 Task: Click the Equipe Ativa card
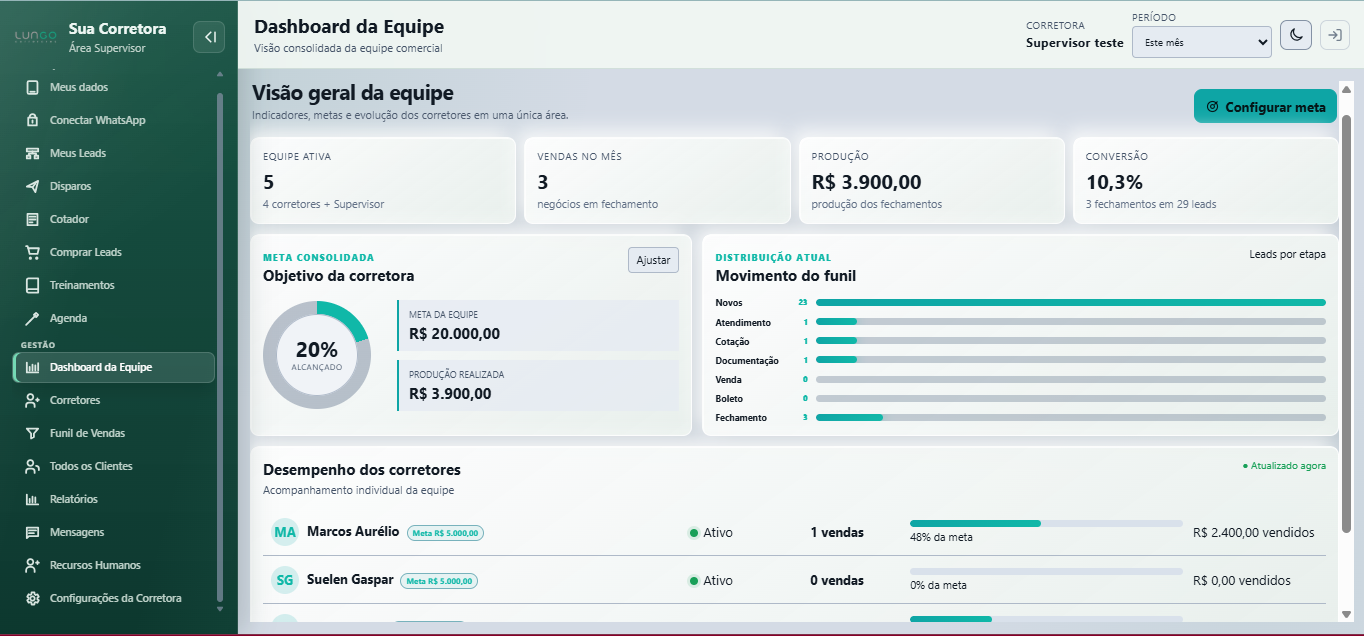click(x=383, y=180)
